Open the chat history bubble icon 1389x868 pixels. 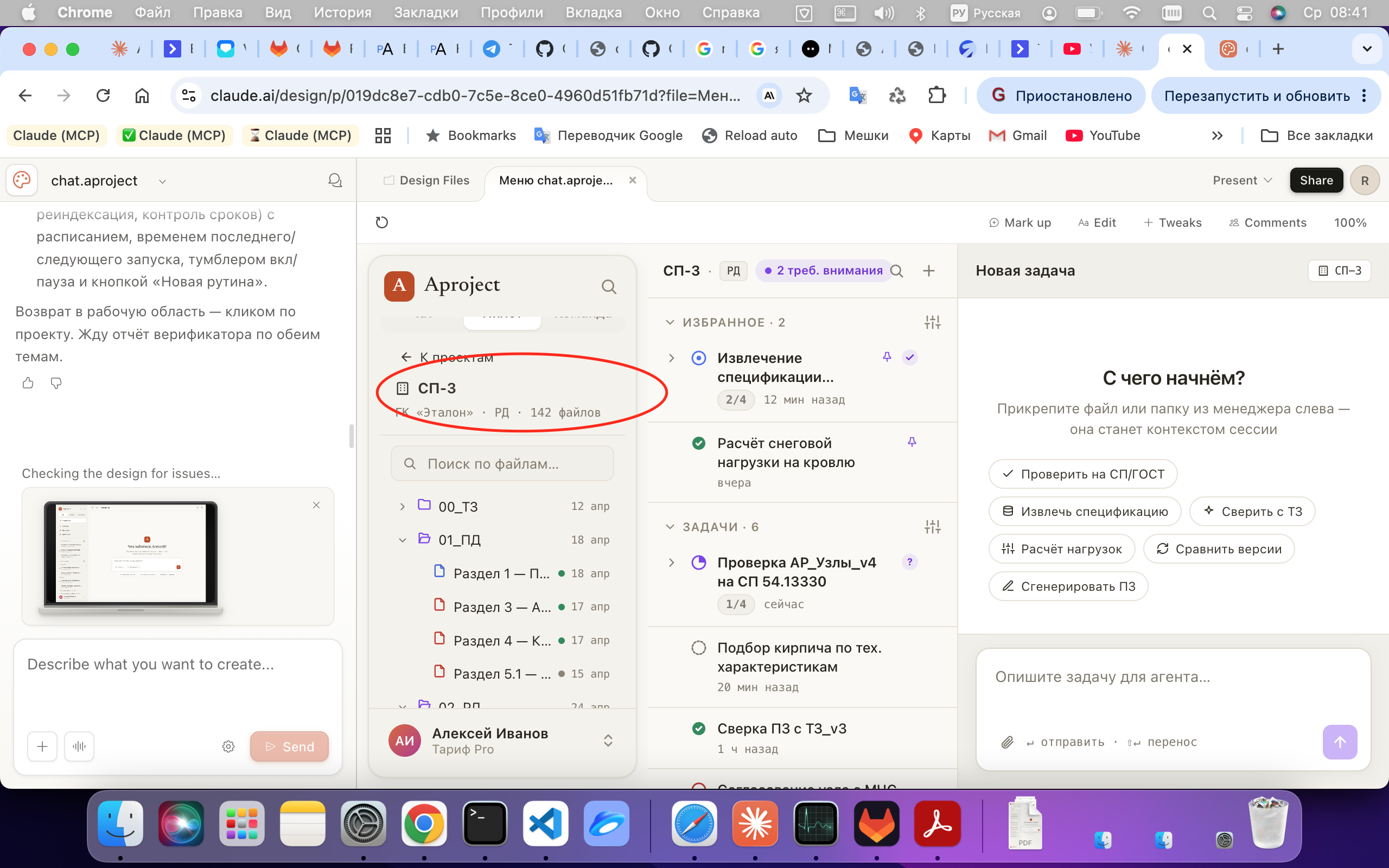point(335,181)
